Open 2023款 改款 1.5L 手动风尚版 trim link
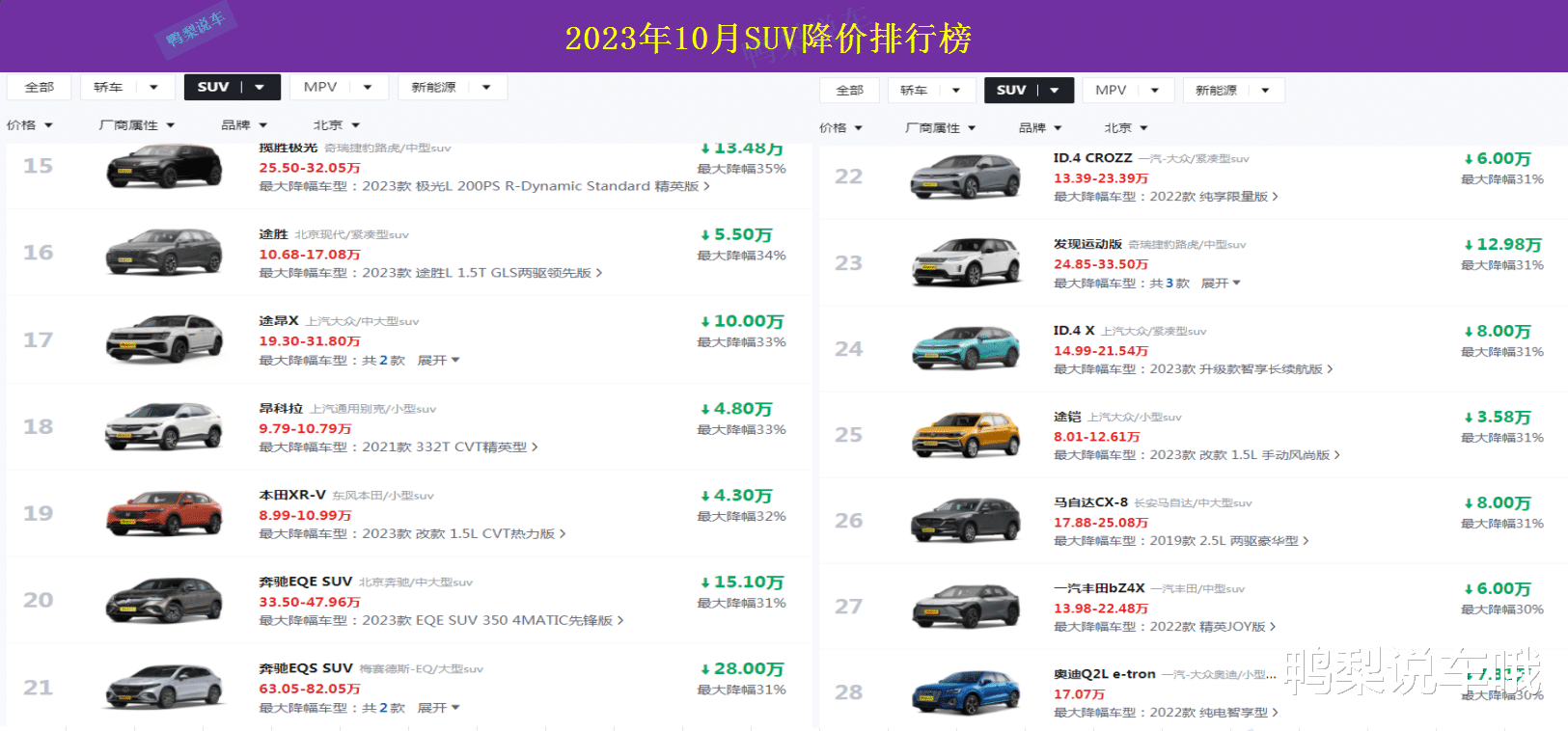 [x=1245, y=455]
